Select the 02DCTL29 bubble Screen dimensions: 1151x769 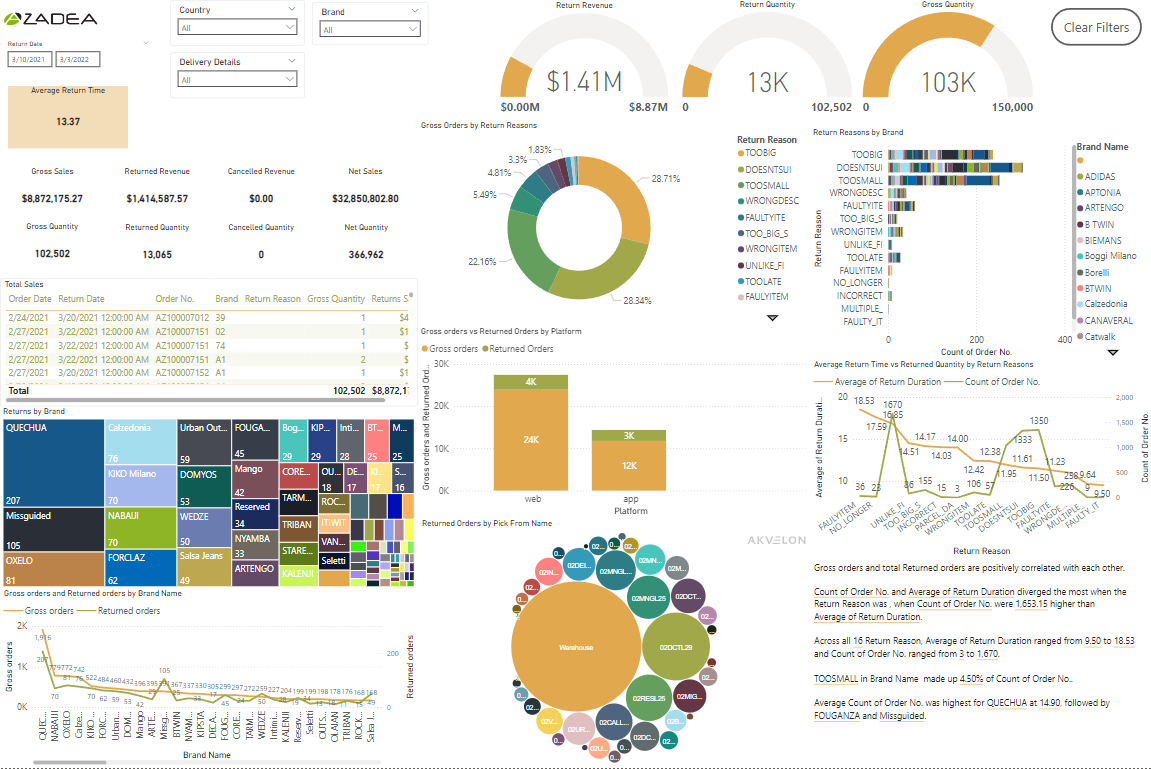[x=676, y=647]
